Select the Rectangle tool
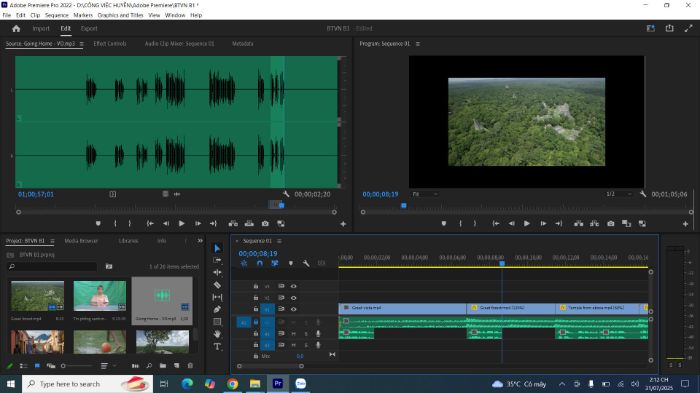The height and width of the screenshot is (393, 700). pos(217,322)
